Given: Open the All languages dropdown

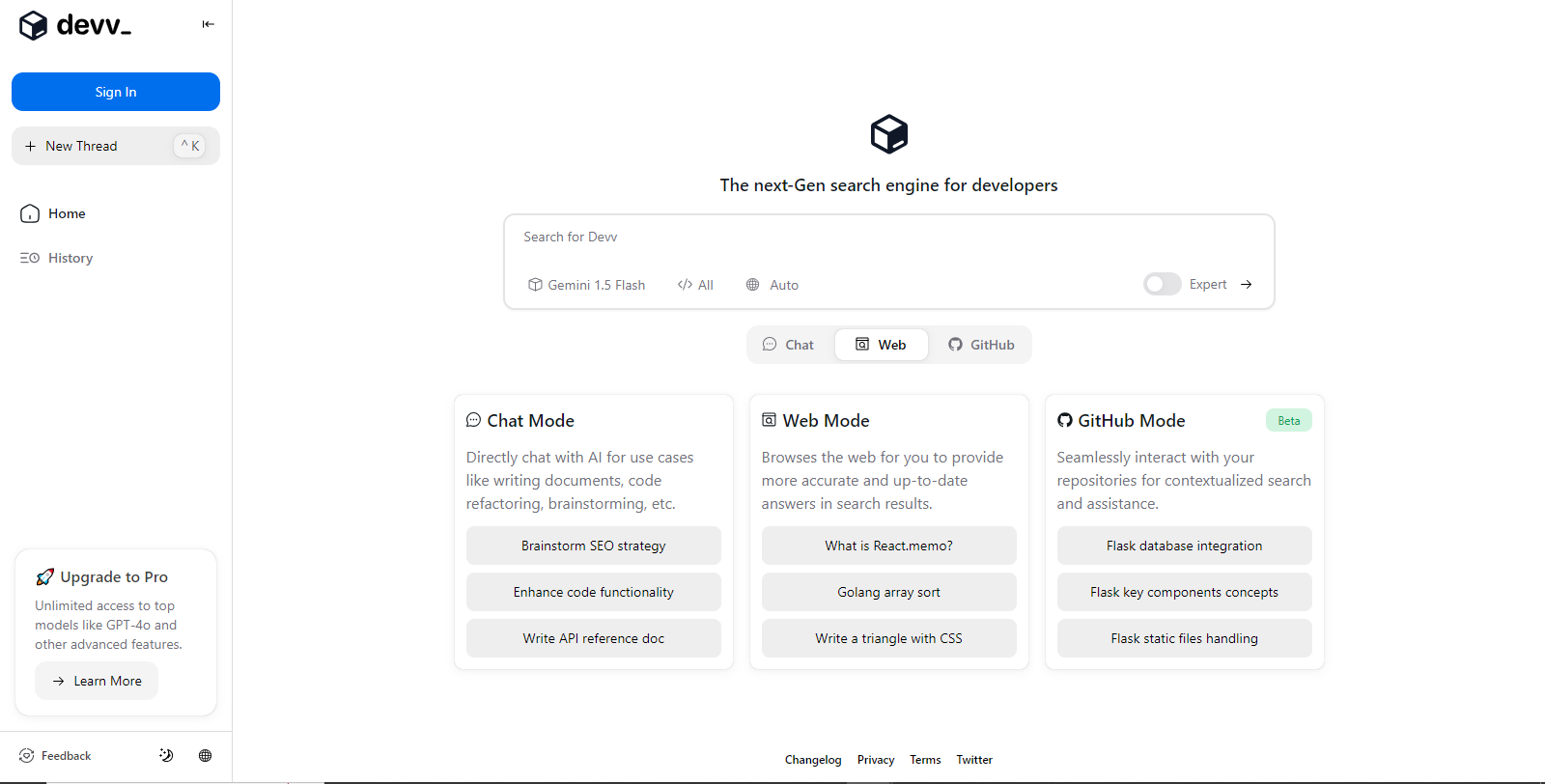Looking at the screenshot, I should pos(695,285).
